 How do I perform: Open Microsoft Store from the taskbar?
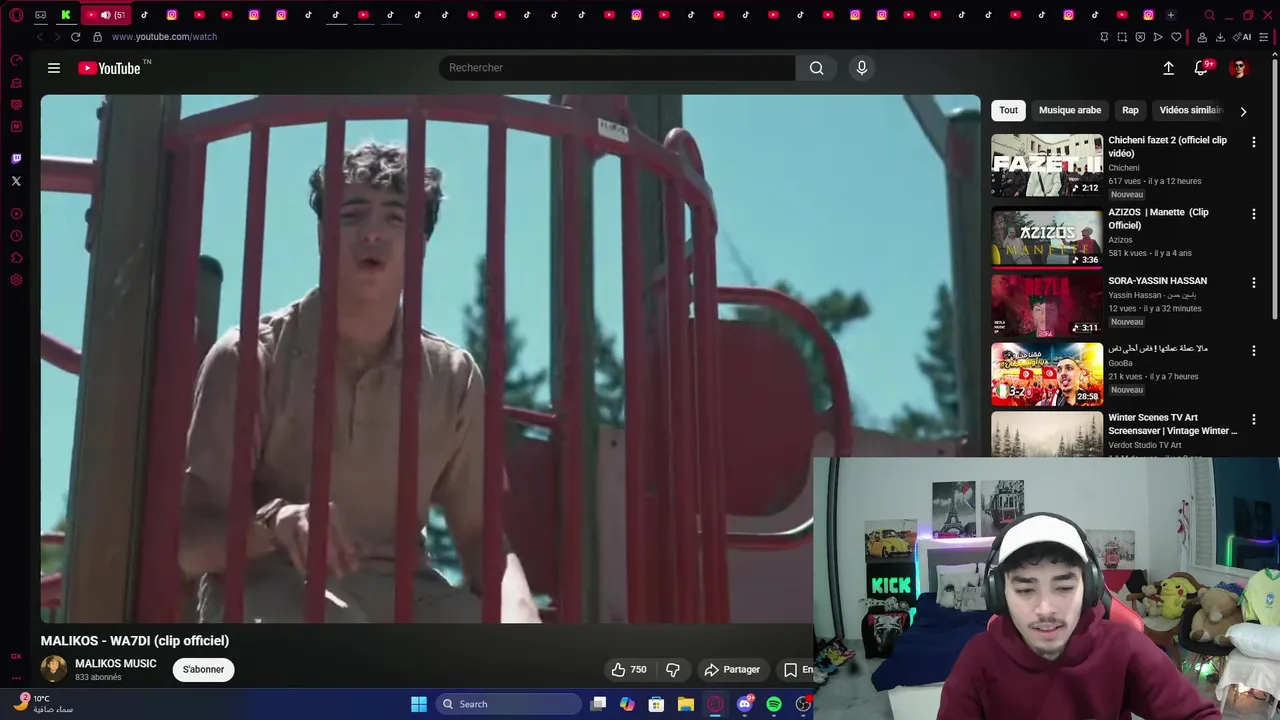[x=657, y=704]
